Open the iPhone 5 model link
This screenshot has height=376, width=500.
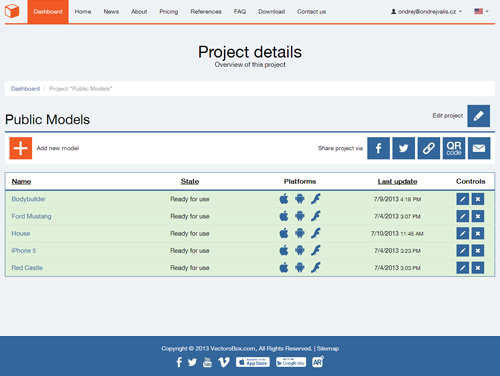[x=24, y=251]
